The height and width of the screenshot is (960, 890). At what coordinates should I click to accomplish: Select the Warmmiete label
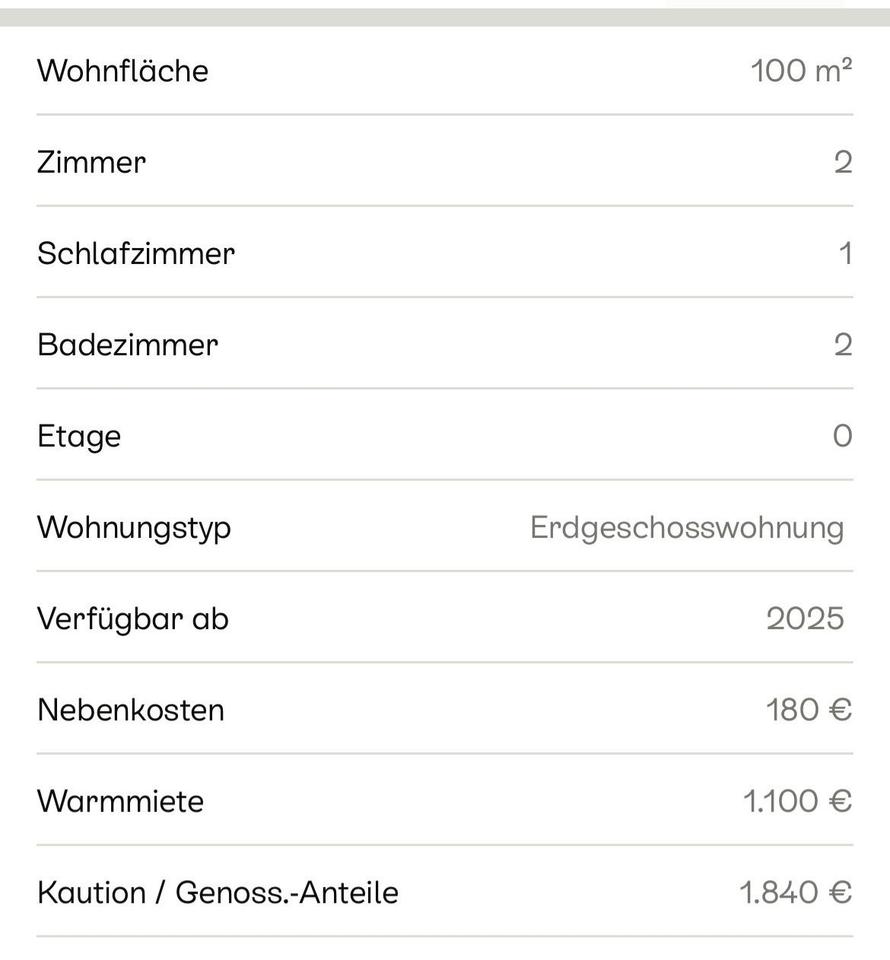(120, 801)
